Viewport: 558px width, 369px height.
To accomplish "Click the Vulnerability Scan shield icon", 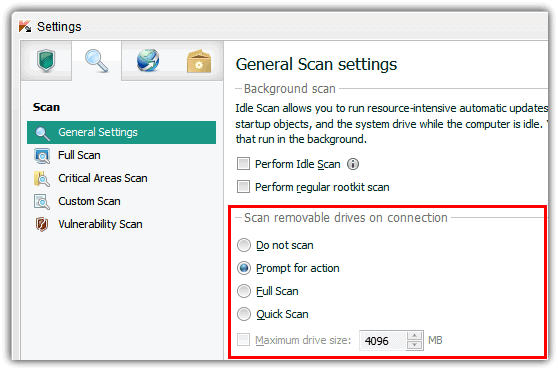I will point(42,225).
